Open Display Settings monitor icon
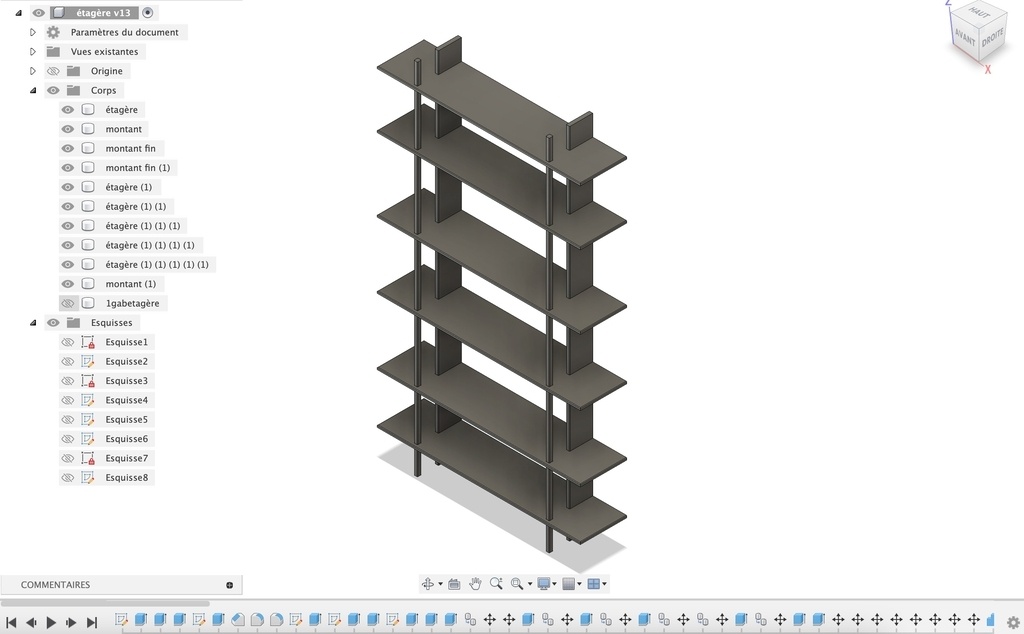Viewport: 1024px width, 634px height. coord(543,584)
